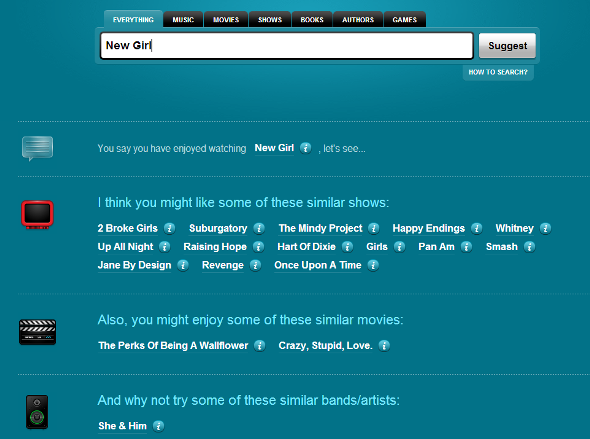Select the Shows tab
The image size is (590, 439).
(270, 19)
